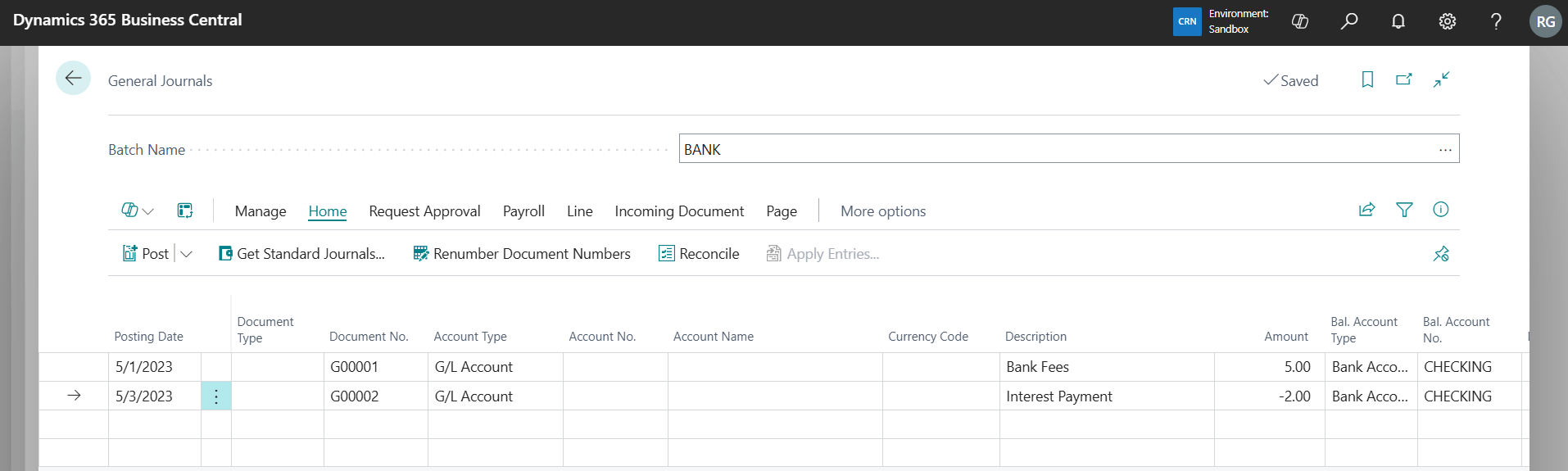Open Copilot dropdown in action bar

[x=138, y=211]
